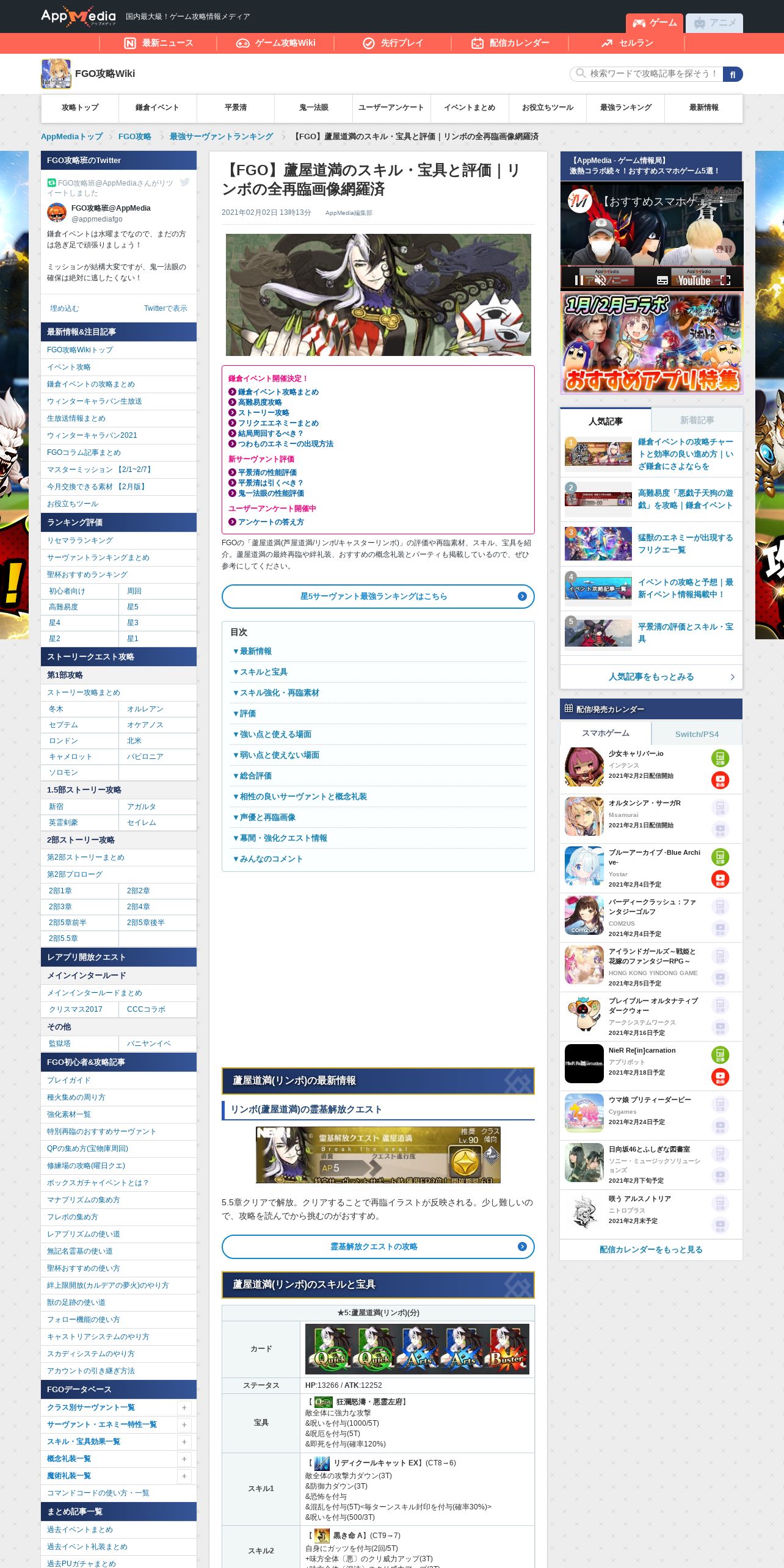Open video icon for ブルーアーカイブ
This screenshot has width=784, height=1568.
pos(720,879)
